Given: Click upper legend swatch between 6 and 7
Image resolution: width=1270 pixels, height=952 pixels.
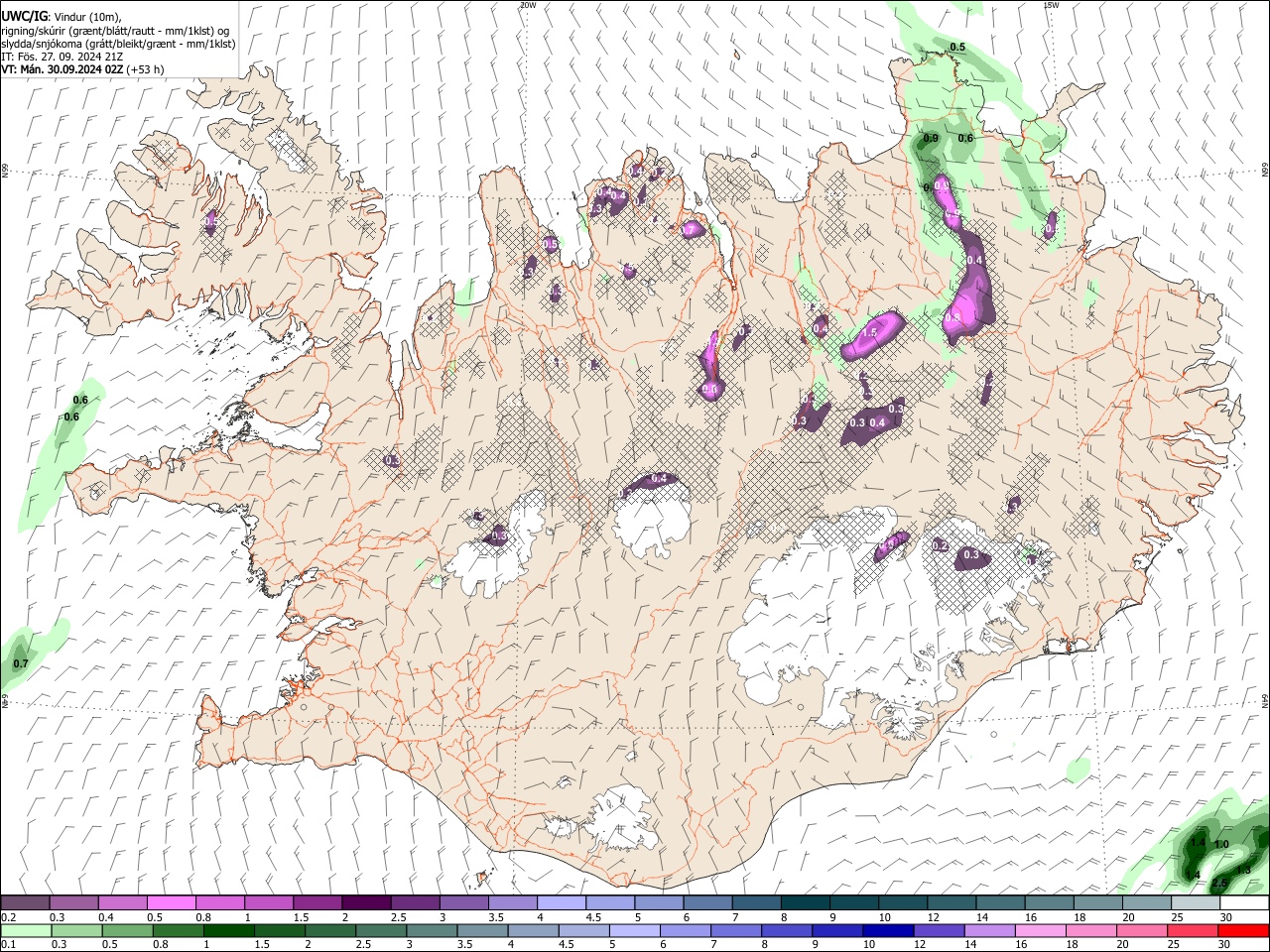Looking at the screenshot, I should point(707,903).
